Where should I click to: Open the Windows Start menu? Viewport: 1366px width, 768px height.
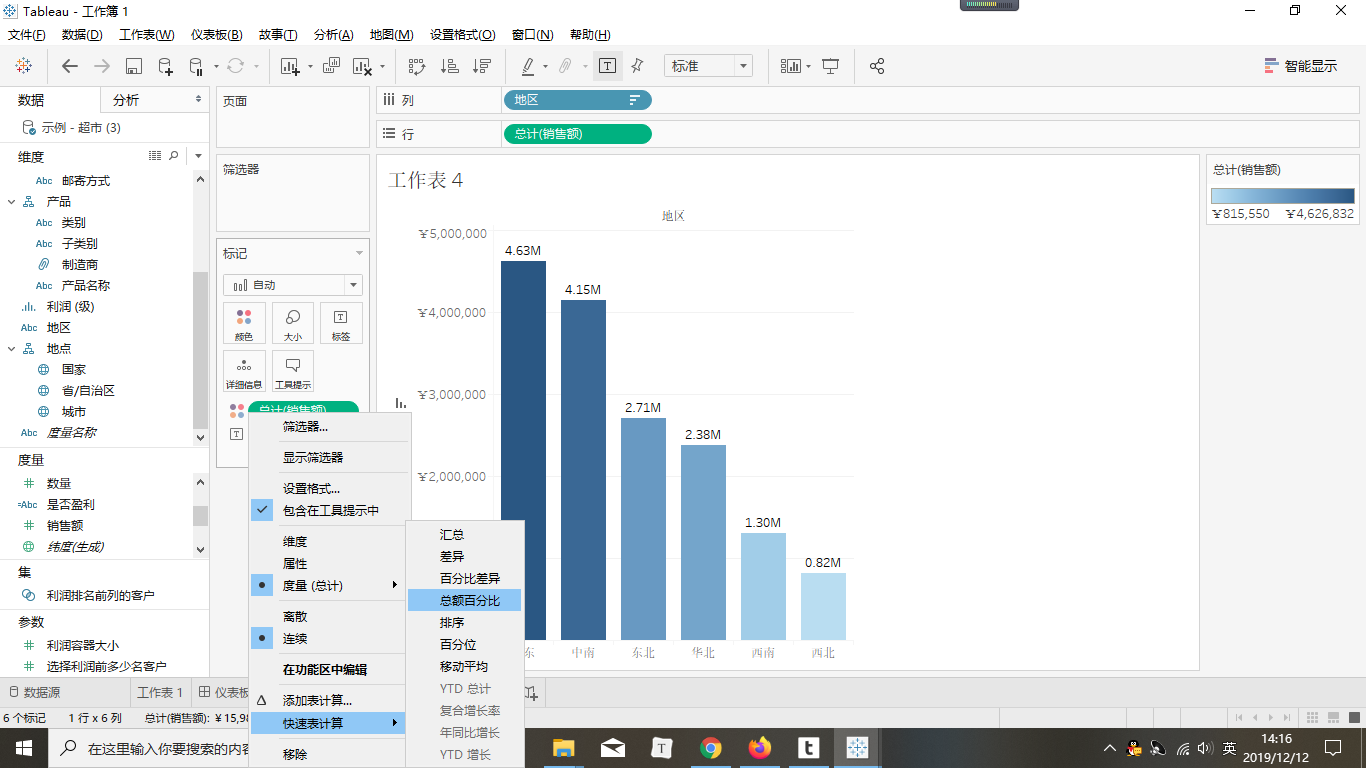coord(23,748)
